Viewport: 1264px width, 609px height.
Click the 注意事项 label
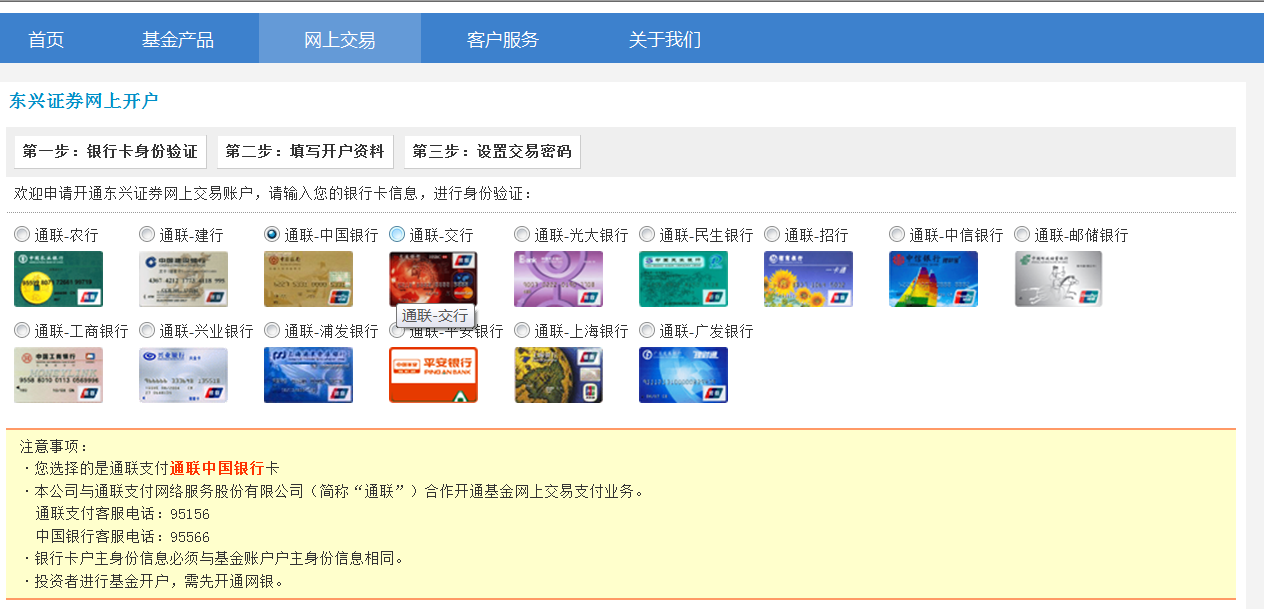[55, 446]
